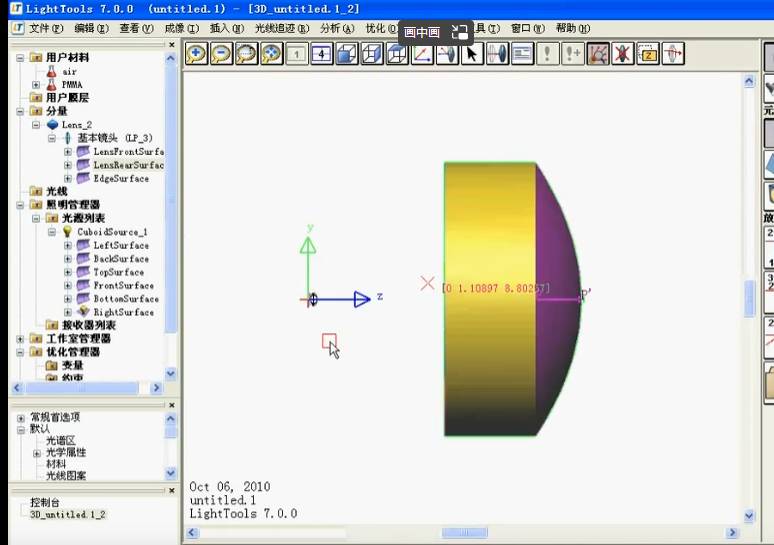Click the zoom fit-all icon
Image resolution: width=774 pixels, height=545 pixels.
coord(272,54)
